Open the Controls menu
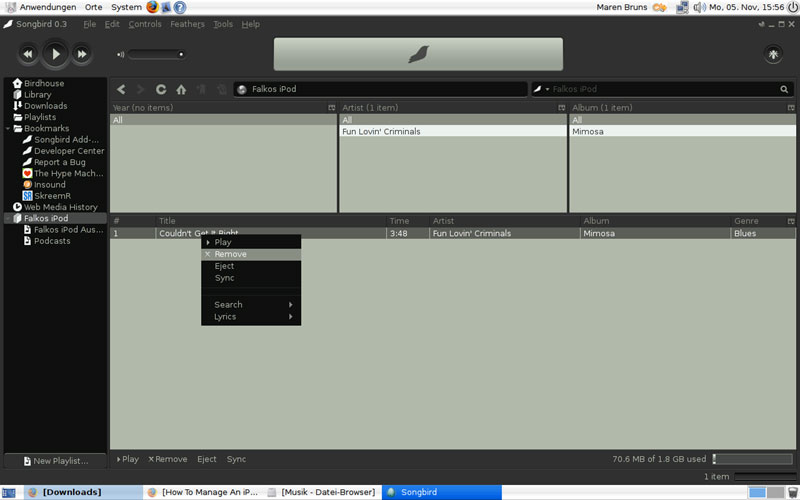This screenshot has height=500, width=800. (145, 24)
